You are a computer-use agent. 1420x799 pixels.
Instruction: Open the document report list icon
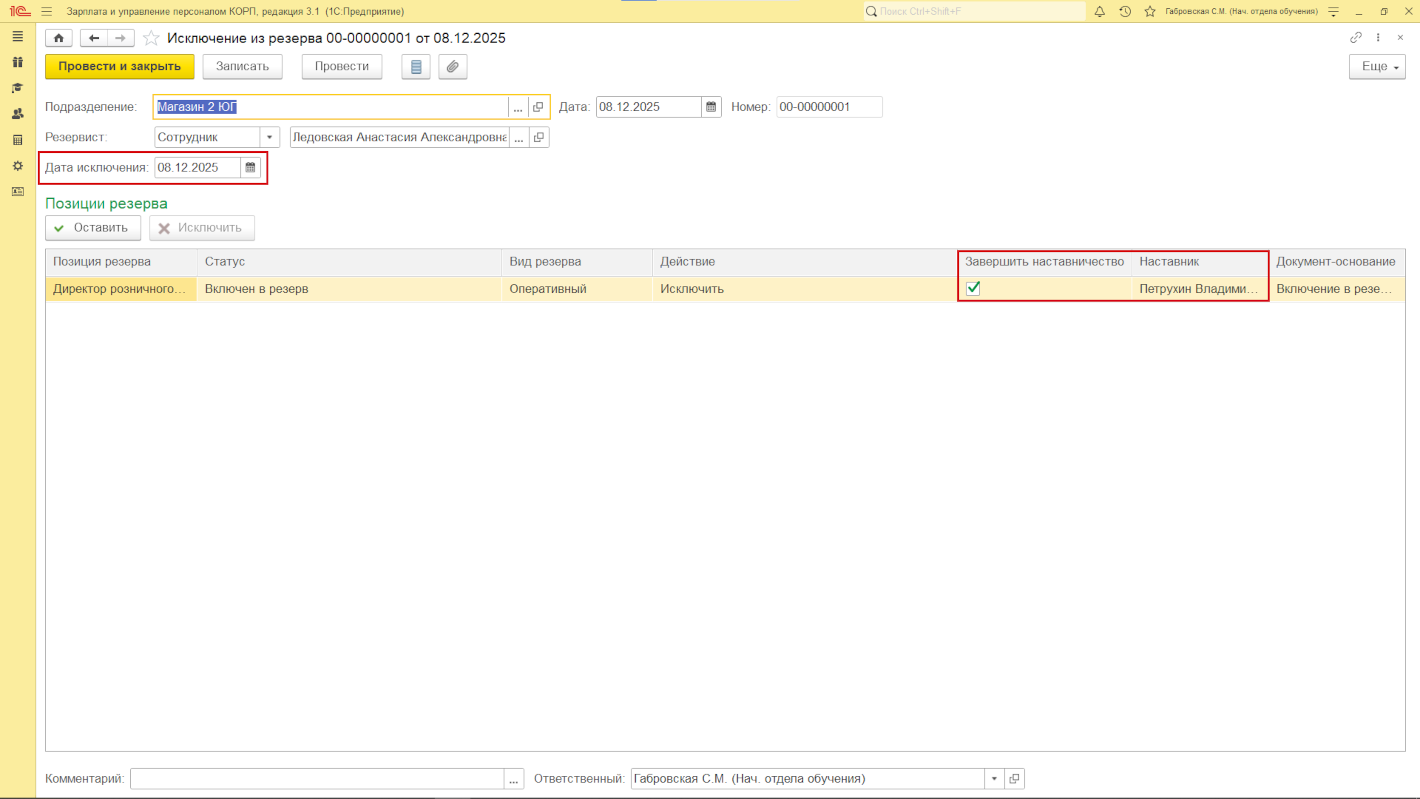[x=416, y=67]
